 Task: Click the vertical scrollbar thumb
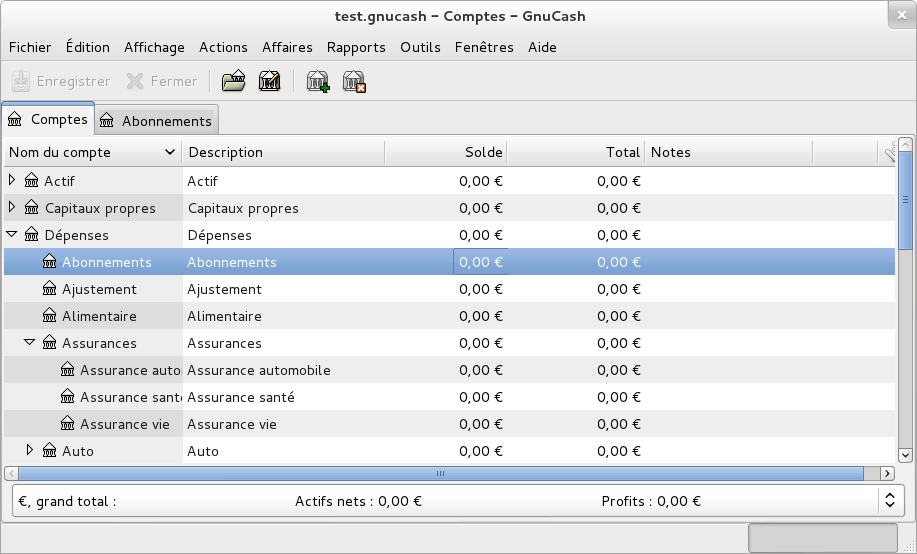point(905,198)
